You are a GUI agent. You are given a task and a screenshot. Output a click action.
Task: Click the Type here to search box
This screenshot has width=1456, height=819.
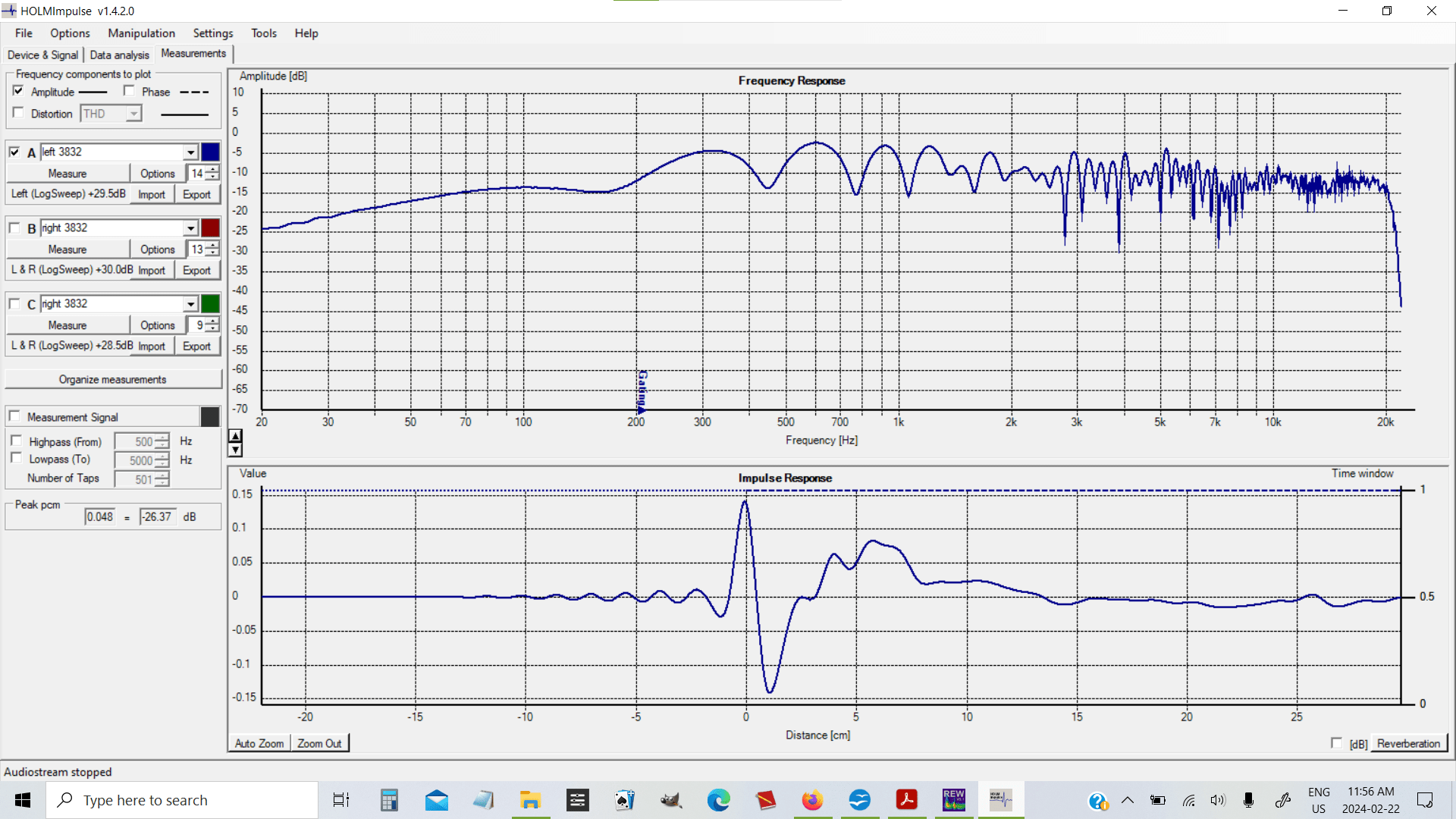pyautogui.click(x=182, y=800)
